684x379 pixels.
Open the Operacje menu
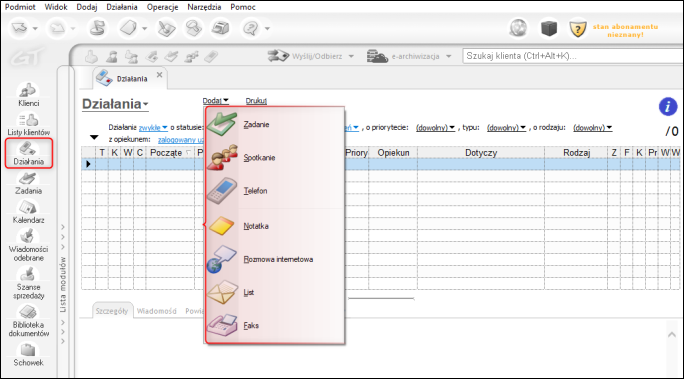click(162, 7)
